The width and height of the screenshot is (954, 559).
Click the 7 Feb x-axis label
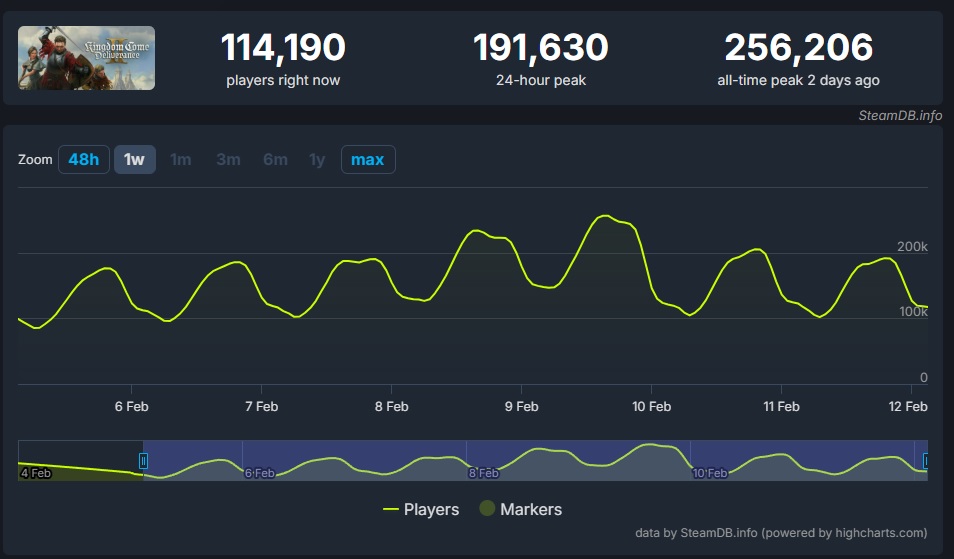262,406
